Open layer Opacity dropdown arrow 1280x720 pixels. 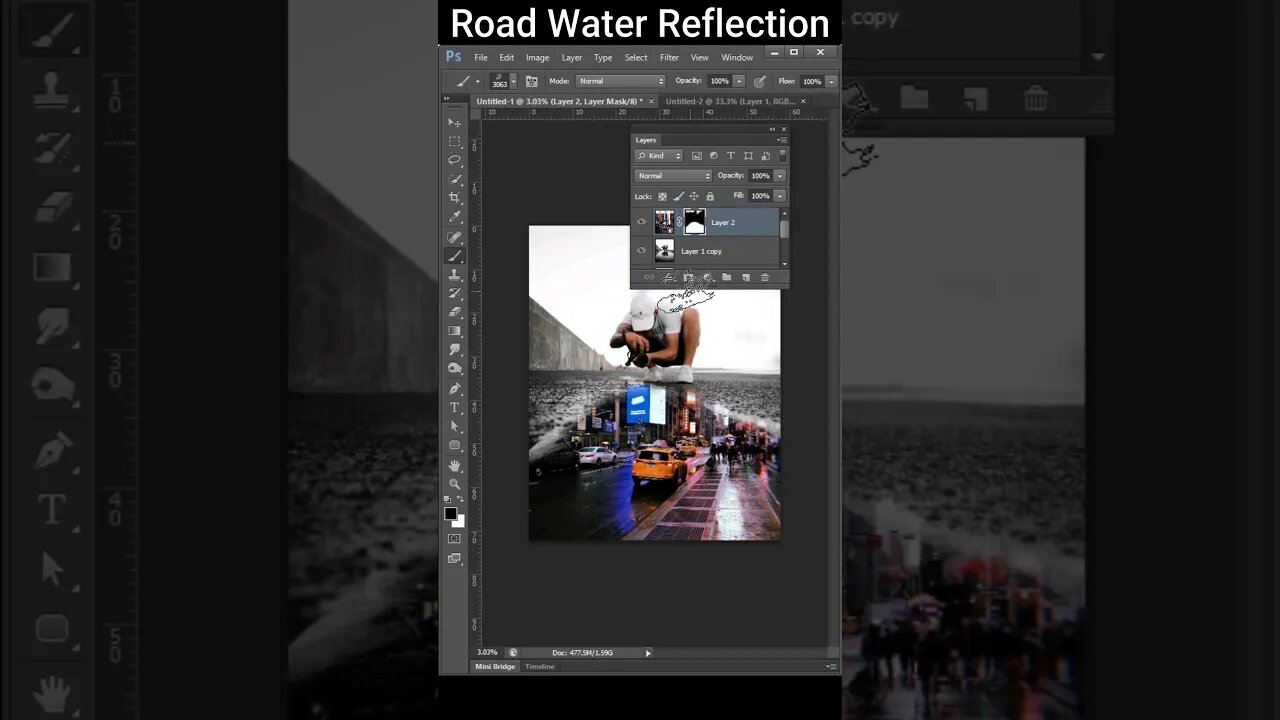click(780, 176)
